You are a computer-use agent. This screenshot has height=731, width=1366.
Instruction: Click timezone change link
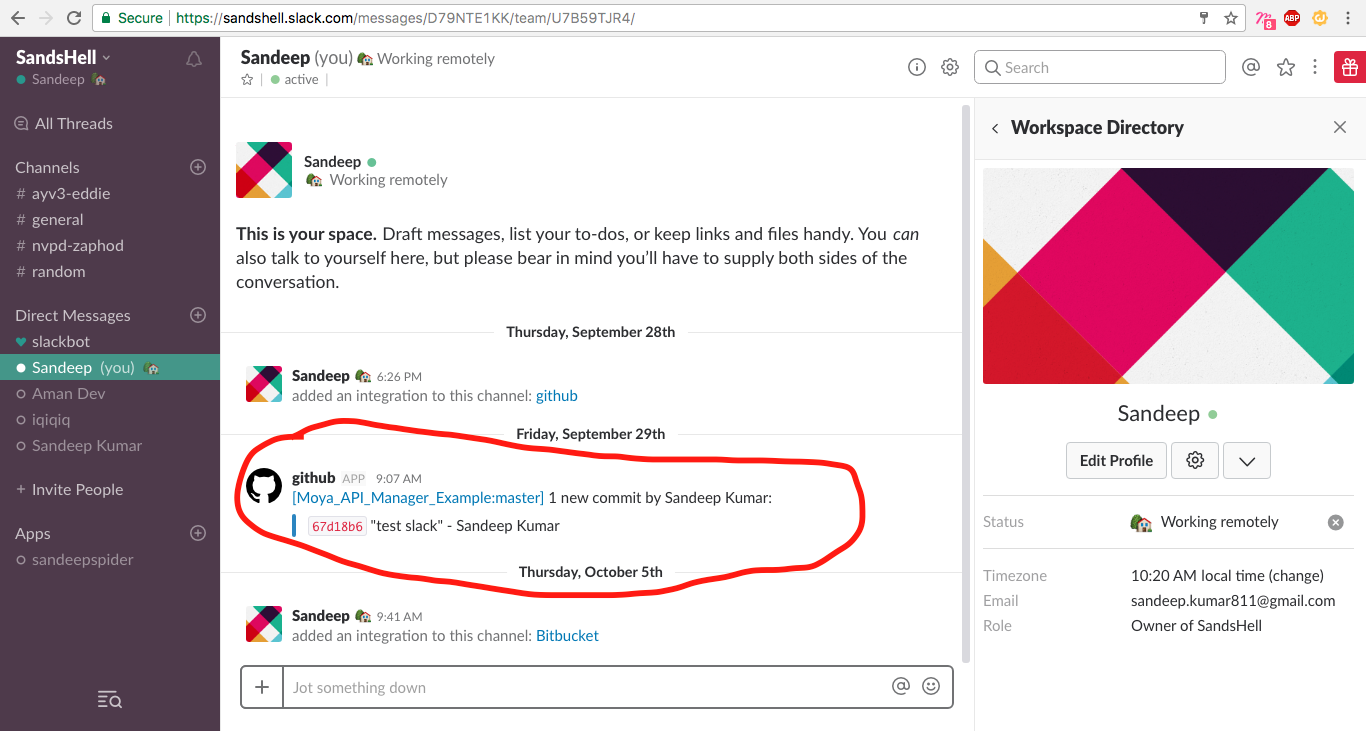1295,575
